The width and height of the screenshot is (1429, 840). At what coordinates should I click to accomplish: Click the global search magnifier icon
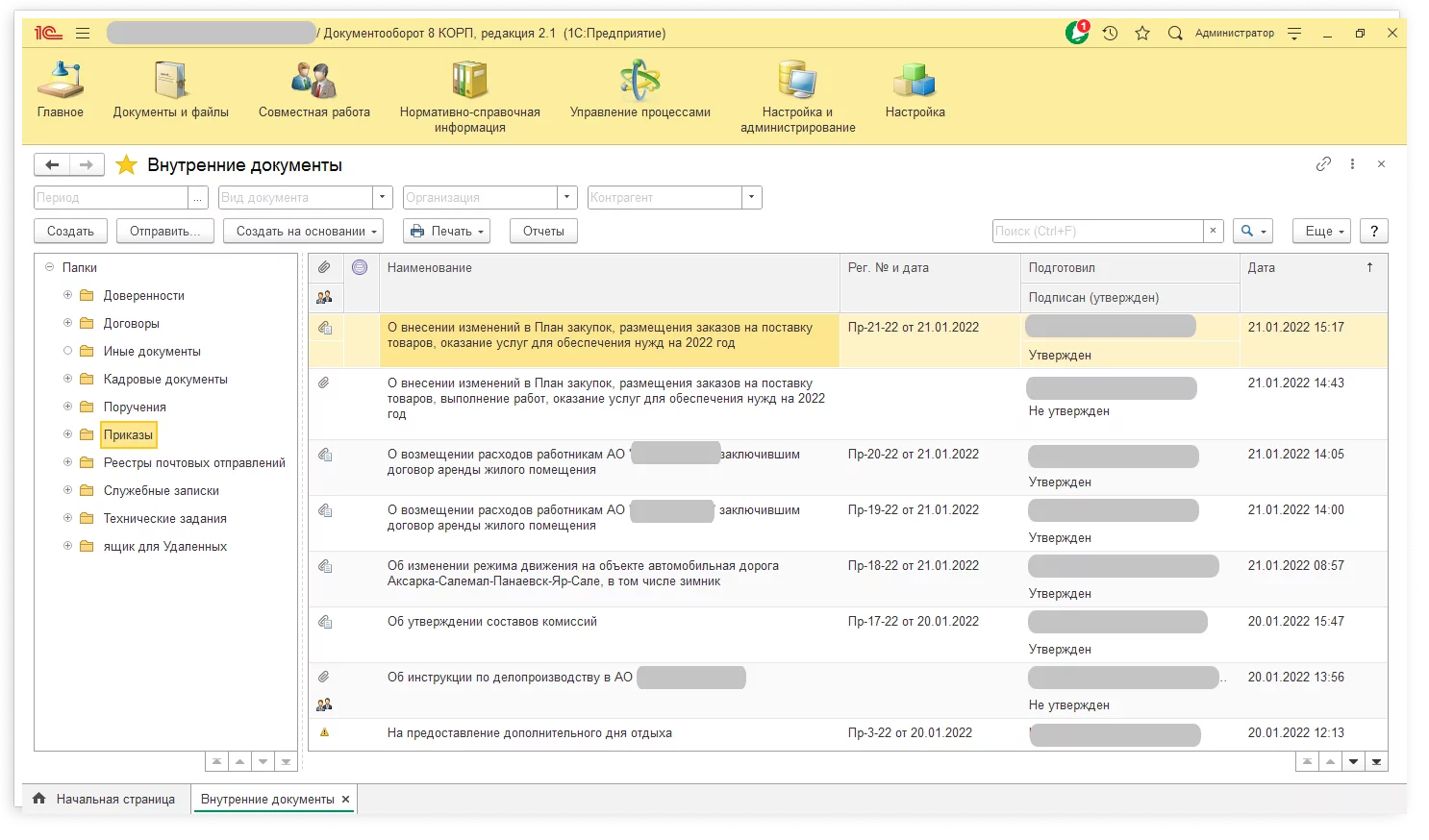tap(1174, 33)
